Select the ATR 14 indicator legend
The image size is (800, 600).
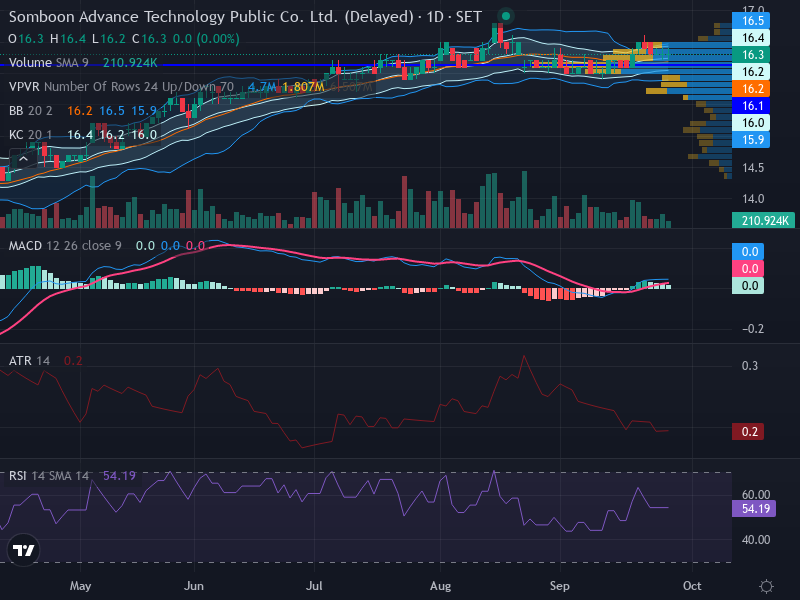click(x=45, y=361)
